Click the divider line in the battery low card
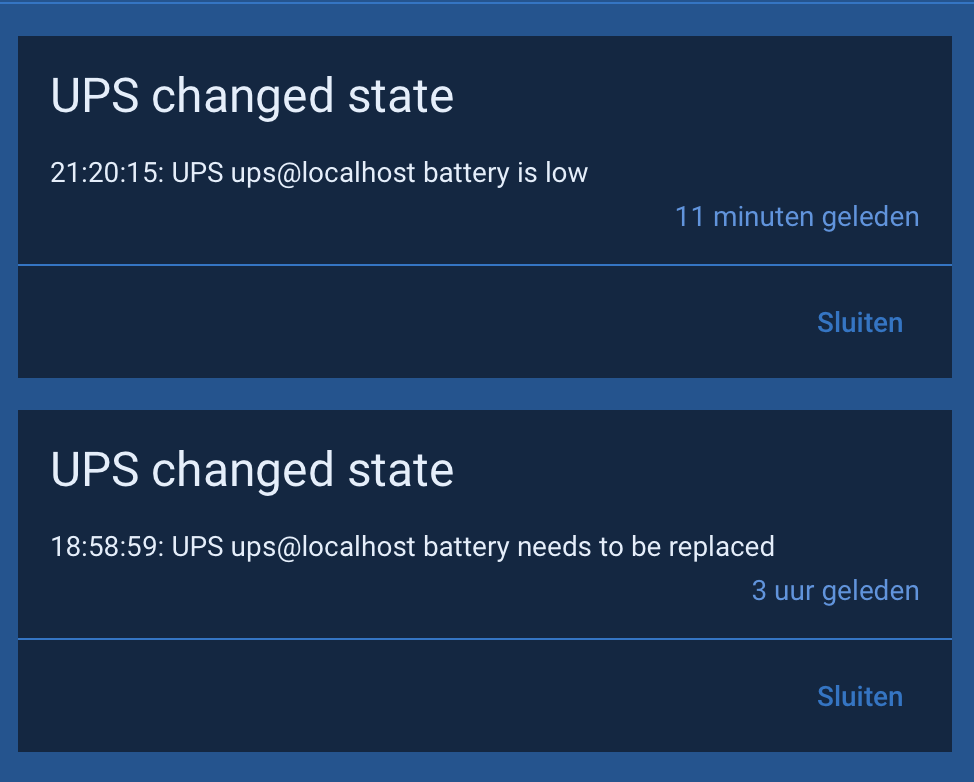 [x=484, y=265]
